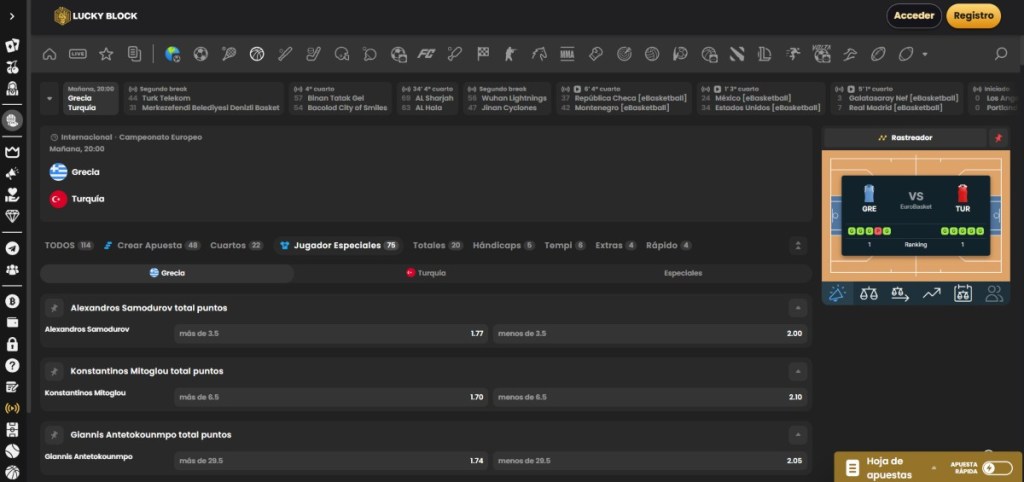This screenshot has height=482, width=1024.
Task: Pin the Konstantinos Mitoglou total puntos market
Action: coord(54,371)
